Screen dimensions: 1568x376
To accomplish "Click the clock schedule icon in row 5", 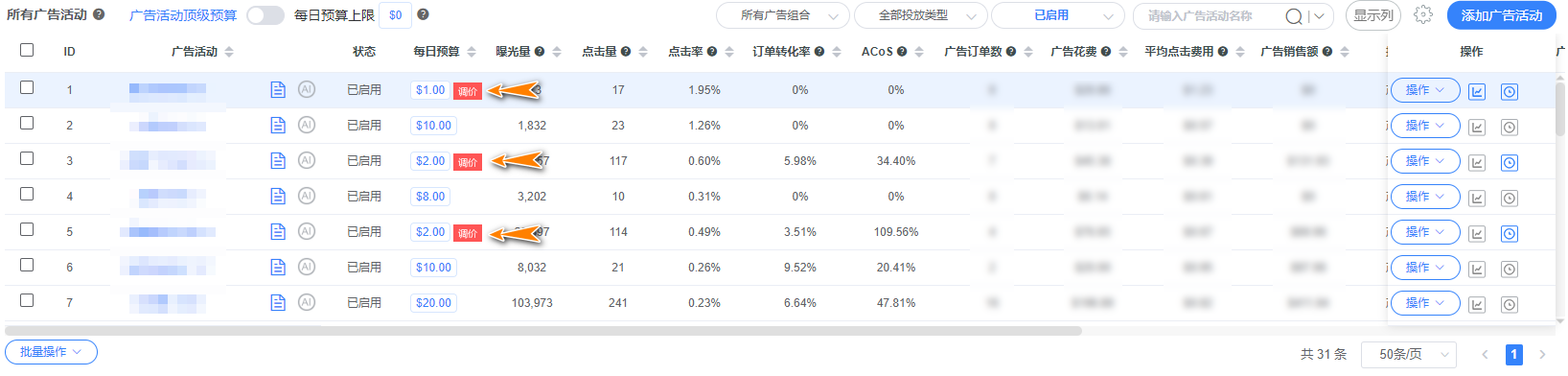I will coord(1510,233).
